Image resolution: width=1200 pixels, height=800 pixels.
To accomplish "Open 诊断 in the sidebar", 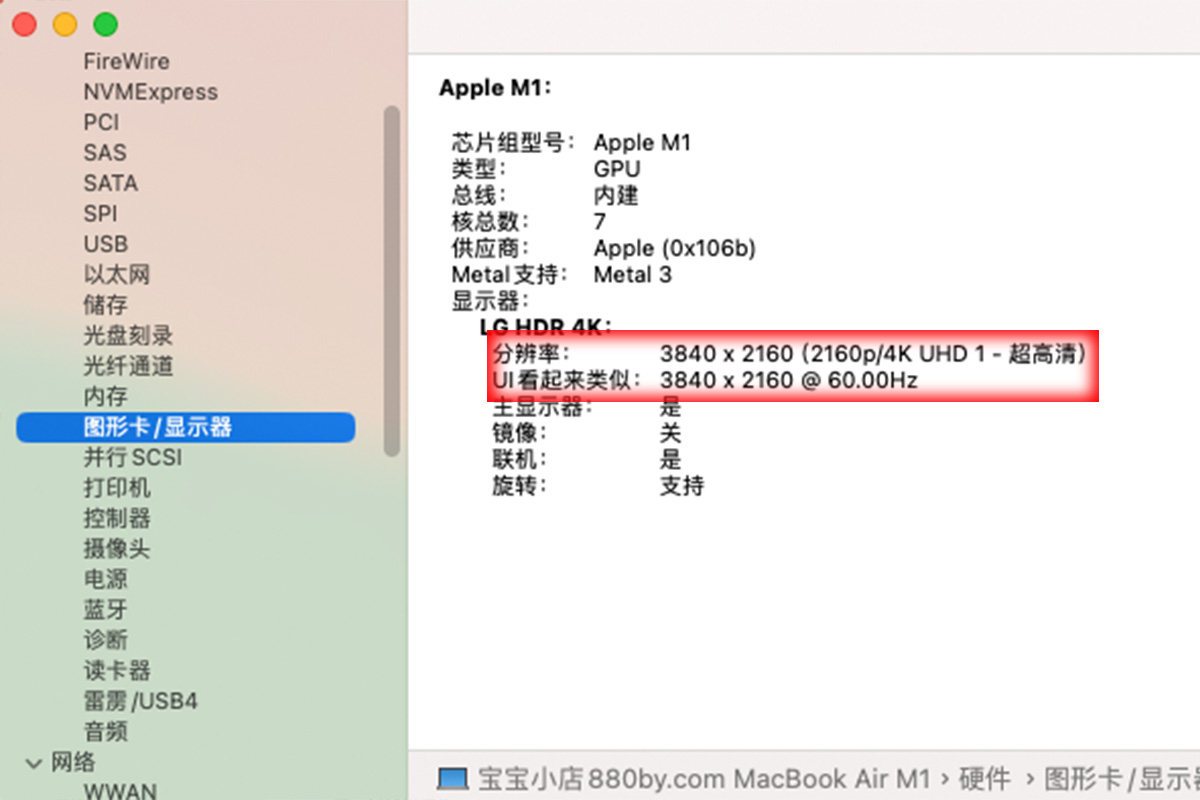I will 105,641.
